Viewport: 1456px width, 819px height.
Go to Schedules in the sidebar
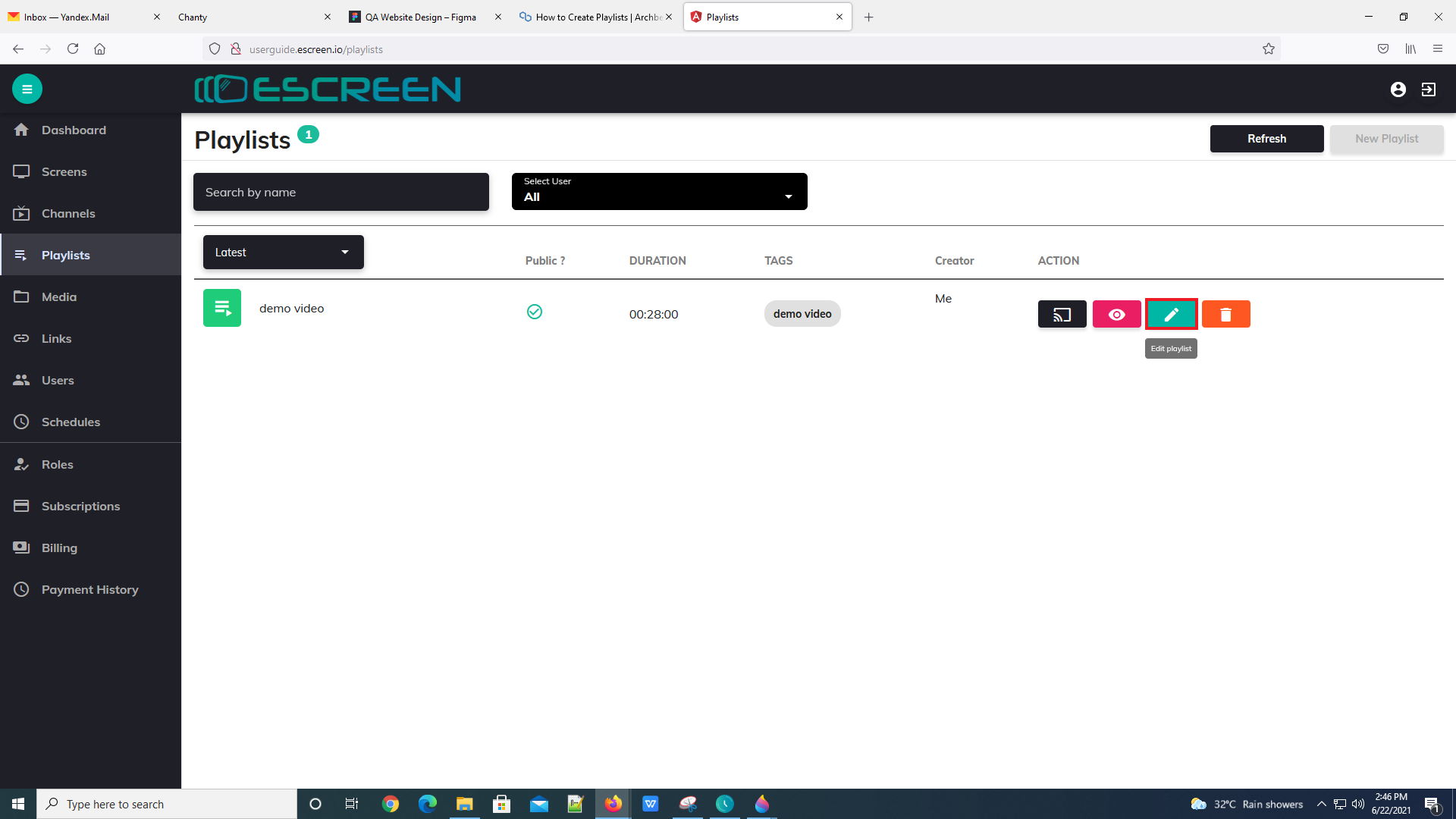[71, 422]
